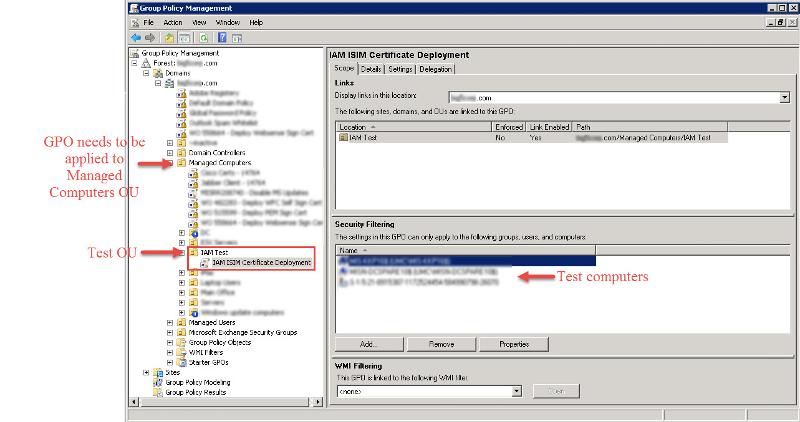This screenshot has width=800, height=422.
Task: Click the Back arrow toolbar icon
Action: 136,38
